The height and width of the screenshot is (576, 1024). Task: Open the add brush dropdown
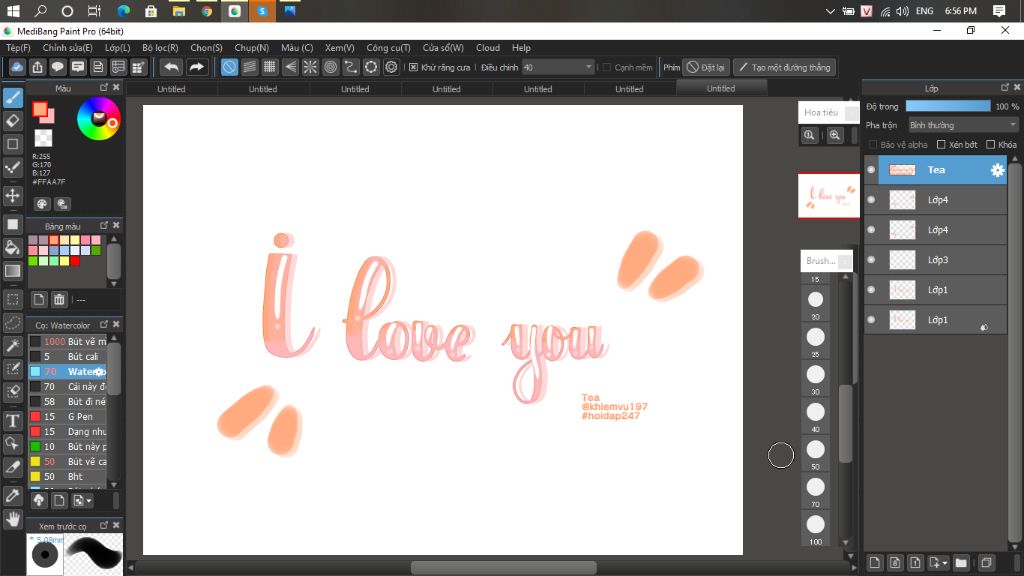pyautogui.click(x=83, y=500)
